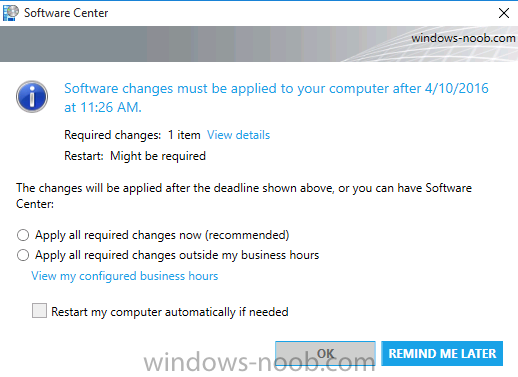
Task: Click the 'Restart: Might be required' text
Action: pyautogui.click(x=135, y=156)
